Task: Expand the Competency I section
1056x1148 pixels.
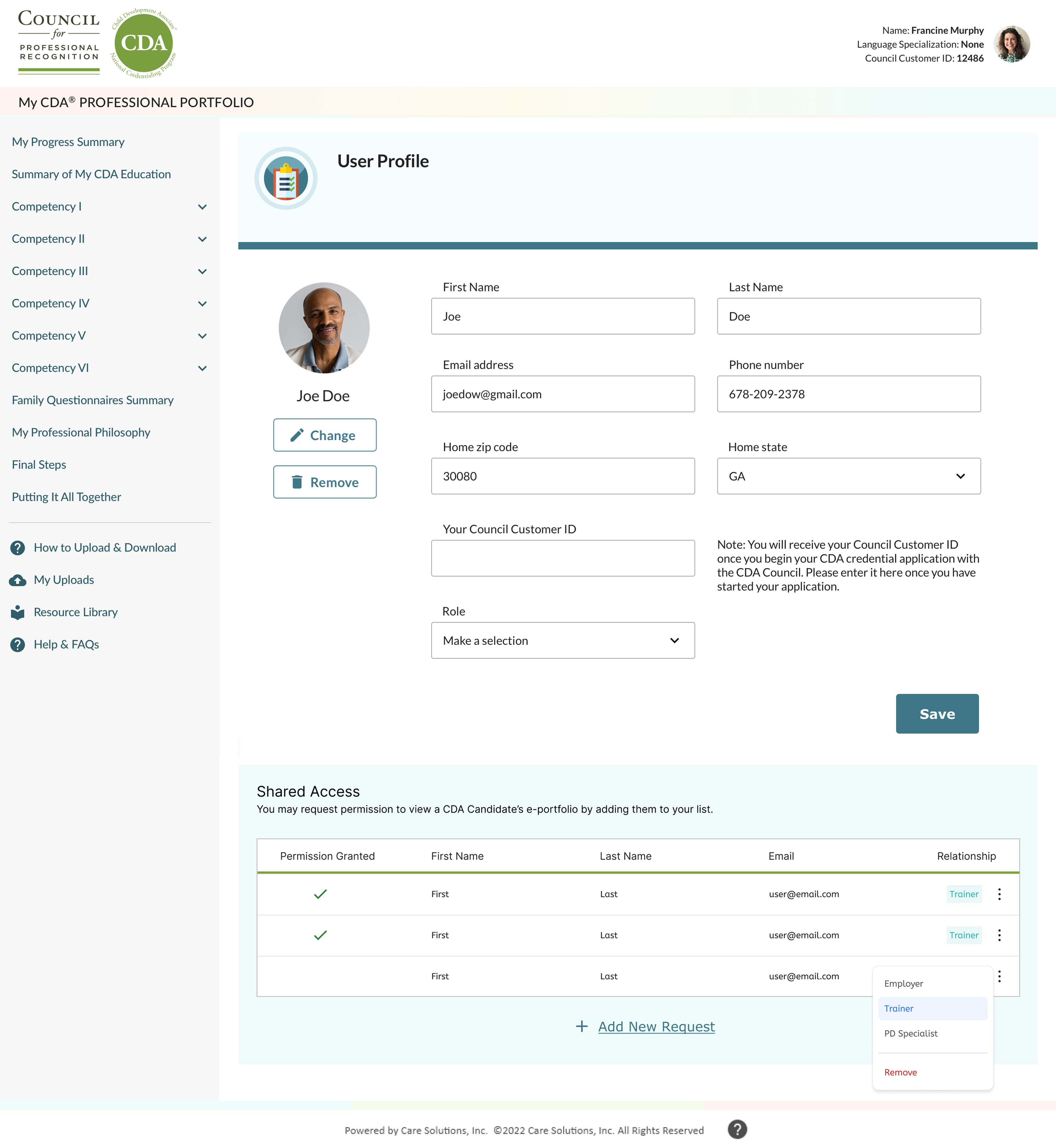Action: tap(202, 207)
